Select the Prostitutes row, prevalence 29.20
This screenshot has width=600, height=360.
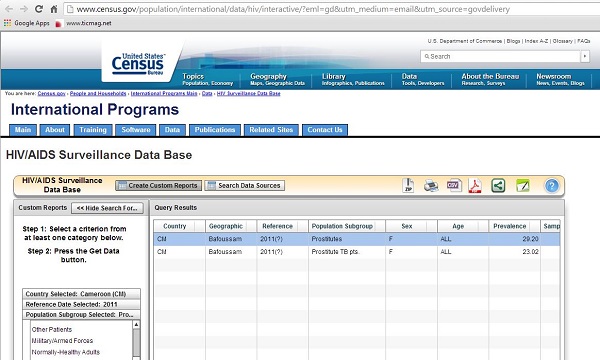tap(357, 239)
